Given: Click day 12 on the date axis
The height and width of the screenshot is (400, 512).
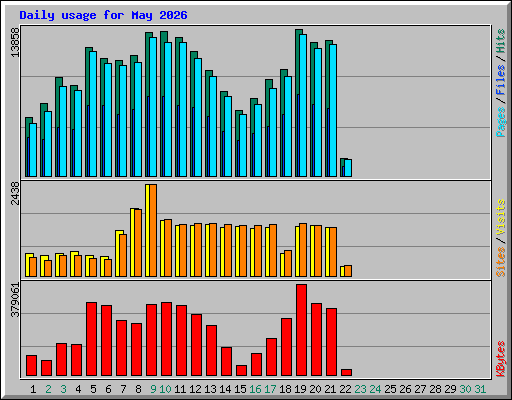Looking at the screenshot, I should (195, 389).
